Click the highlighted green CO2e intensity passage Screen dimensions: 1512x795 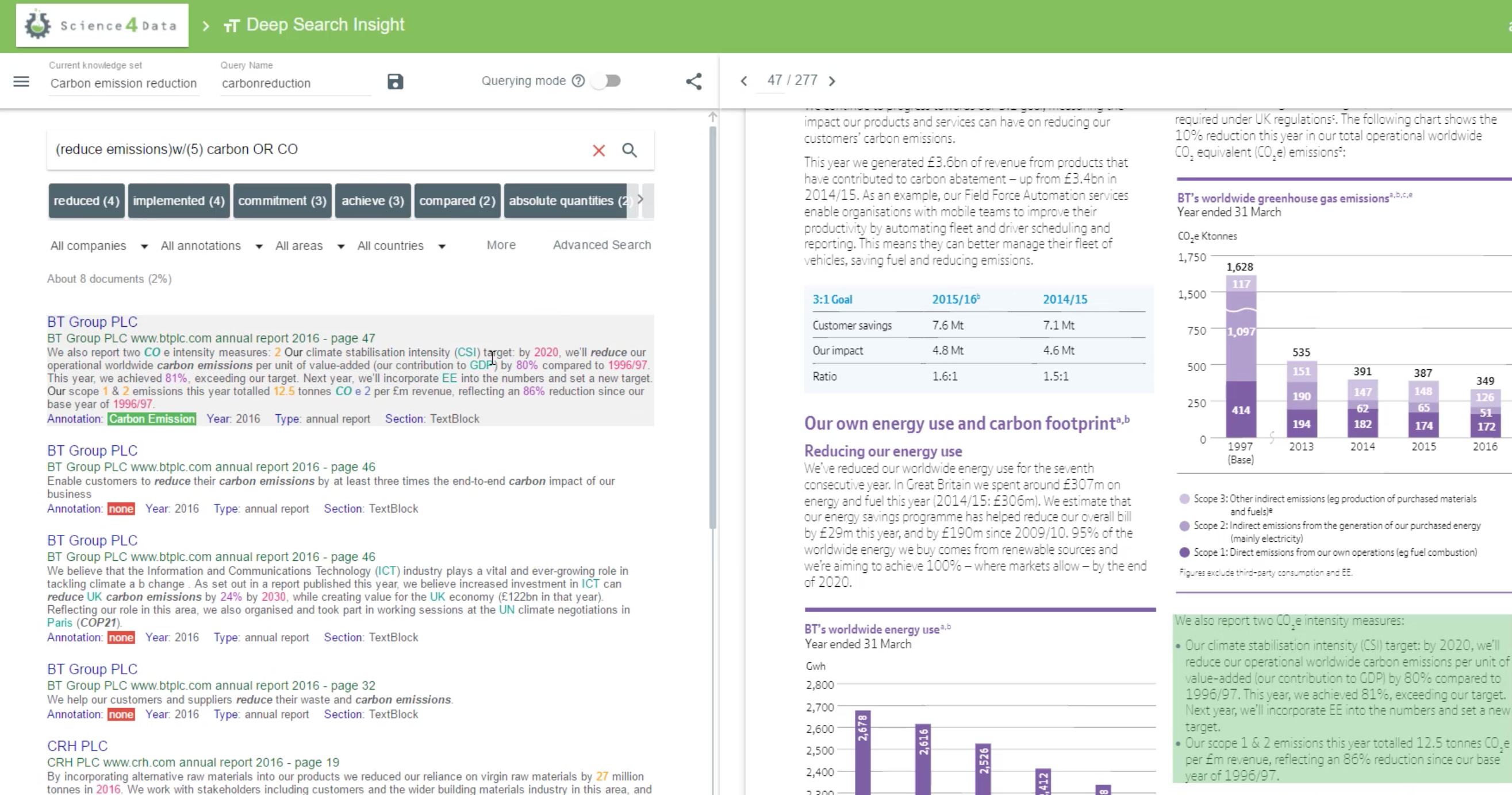click(x=1342, y=698)
